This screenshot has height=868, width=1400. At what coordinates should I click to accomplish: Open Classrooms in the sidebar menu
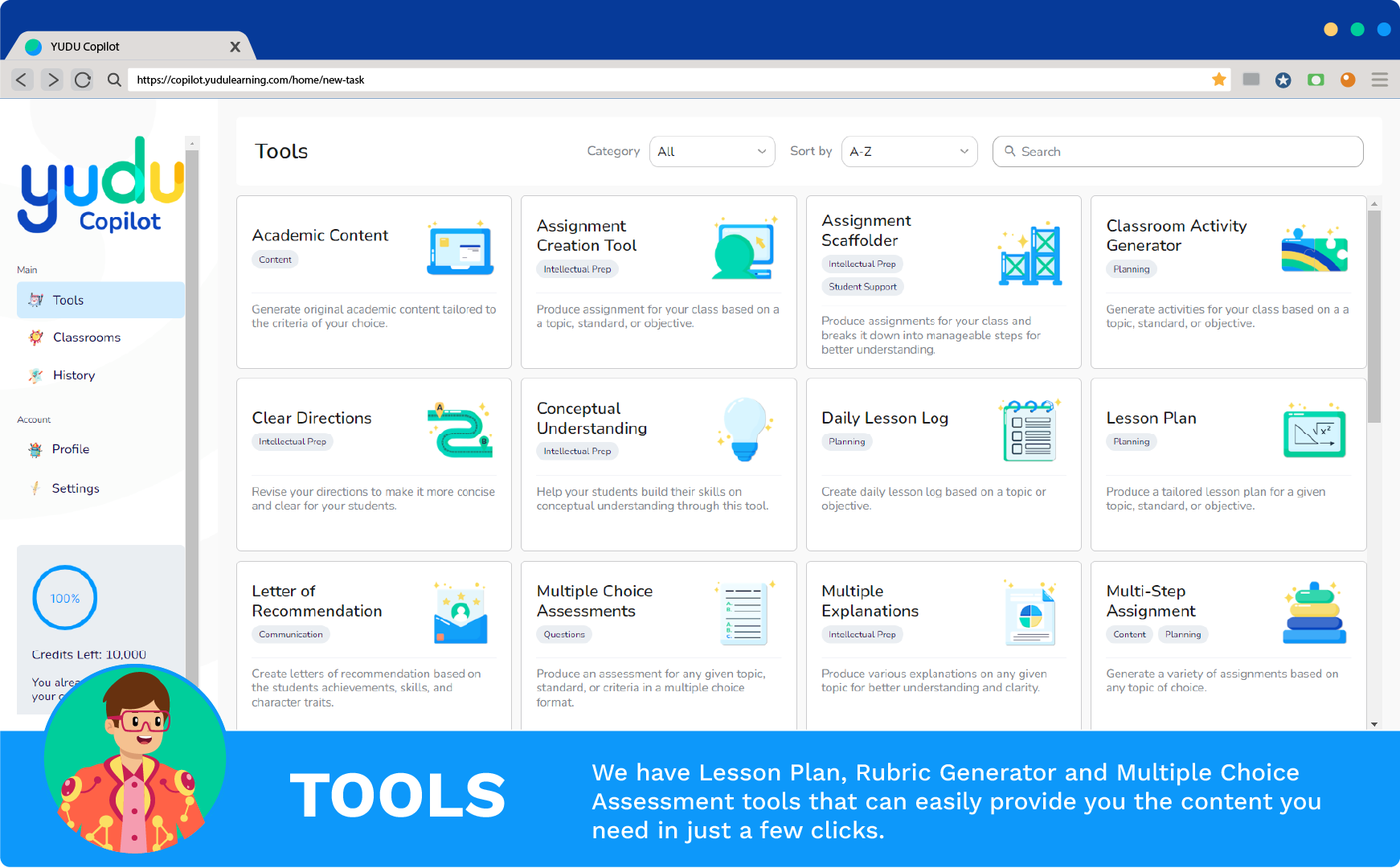[x=100, y=338]
